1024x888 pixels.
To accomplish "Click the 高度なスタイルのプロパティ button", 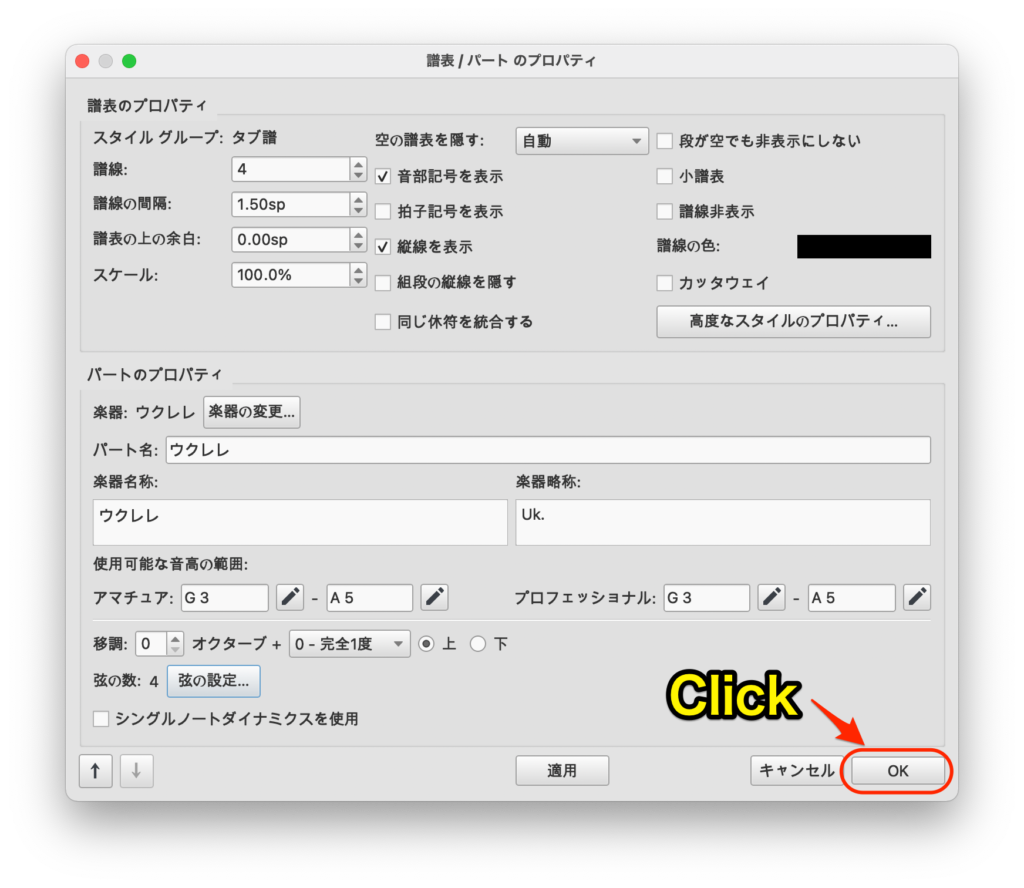I will point(793,322).
